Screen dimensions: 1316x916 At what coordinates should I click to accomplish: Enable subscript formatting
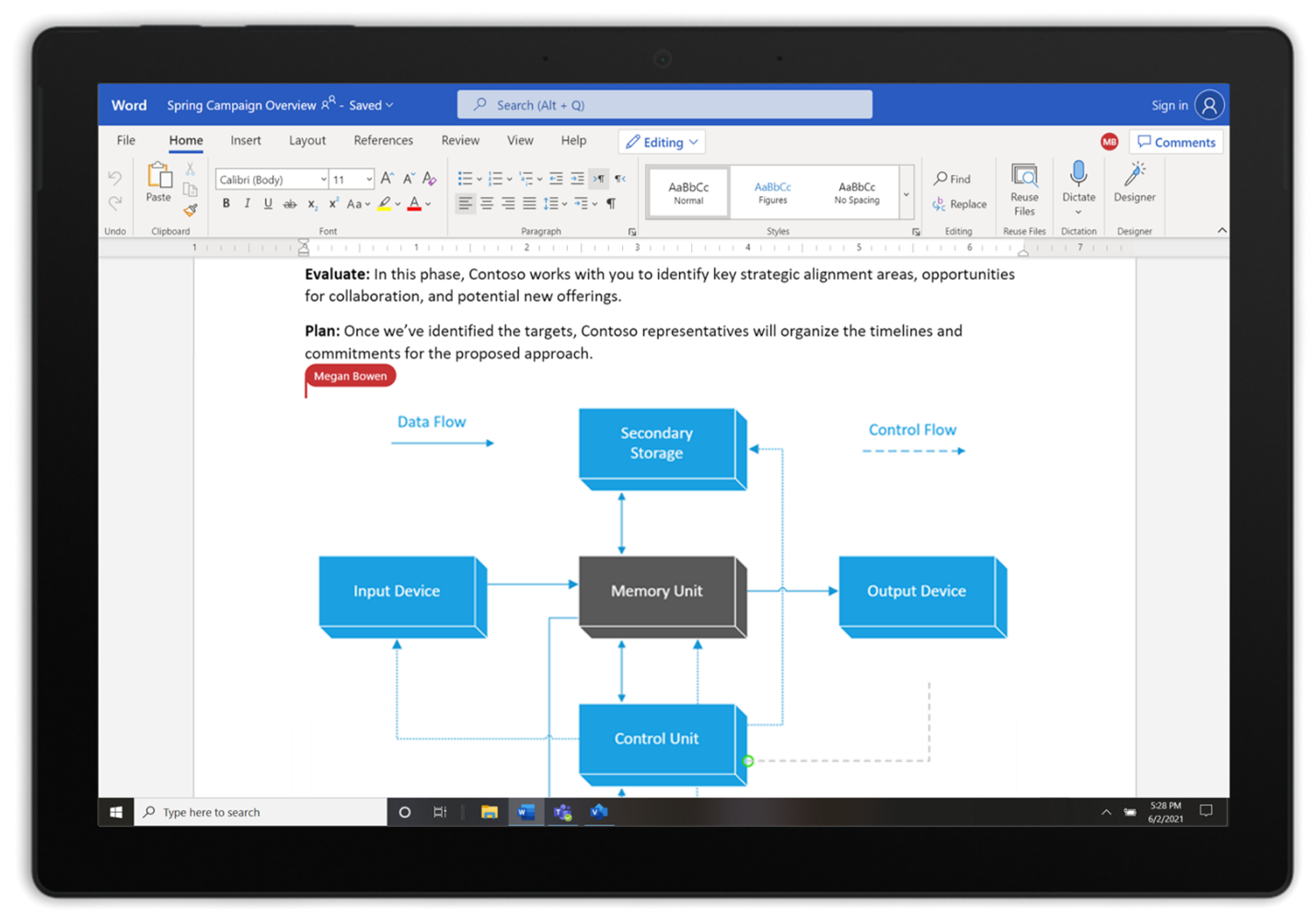pos(312,203)
